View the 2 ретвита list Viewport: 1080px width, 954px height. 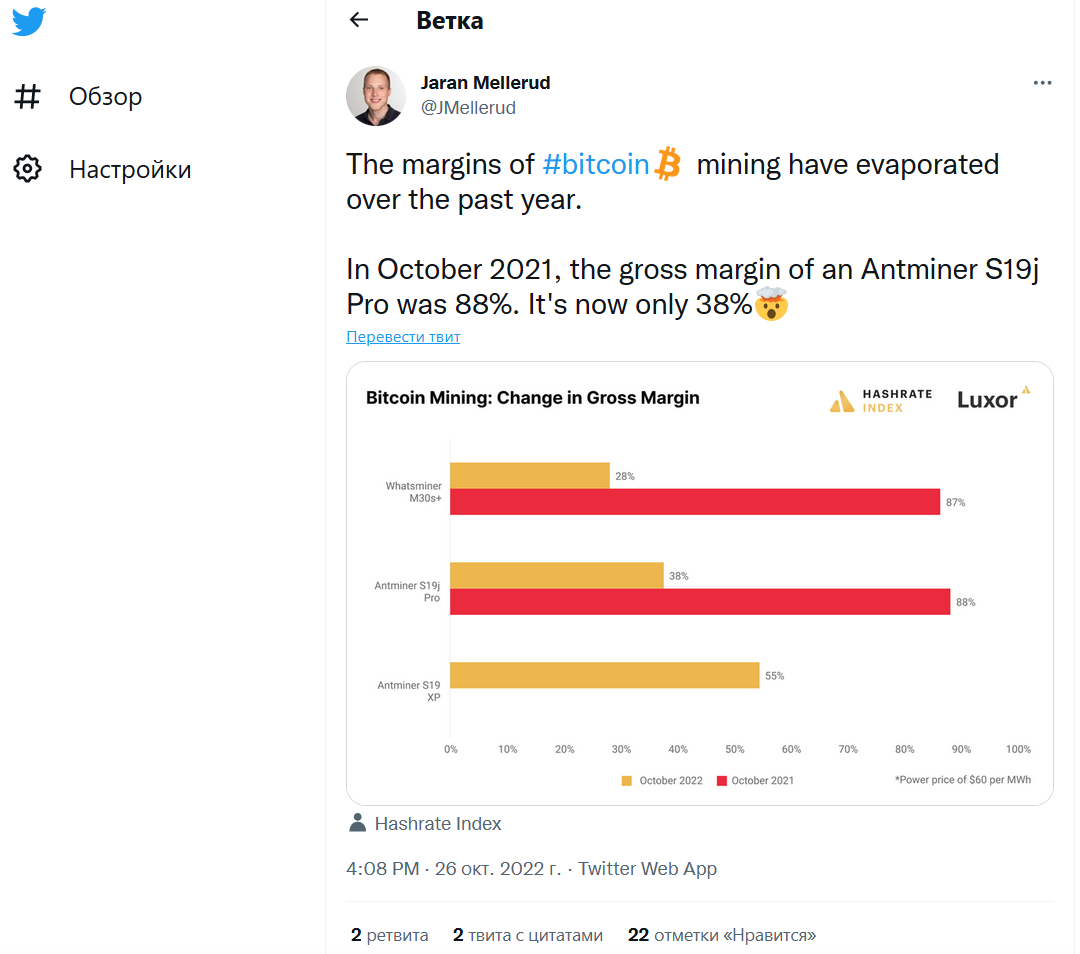point(389,935)
